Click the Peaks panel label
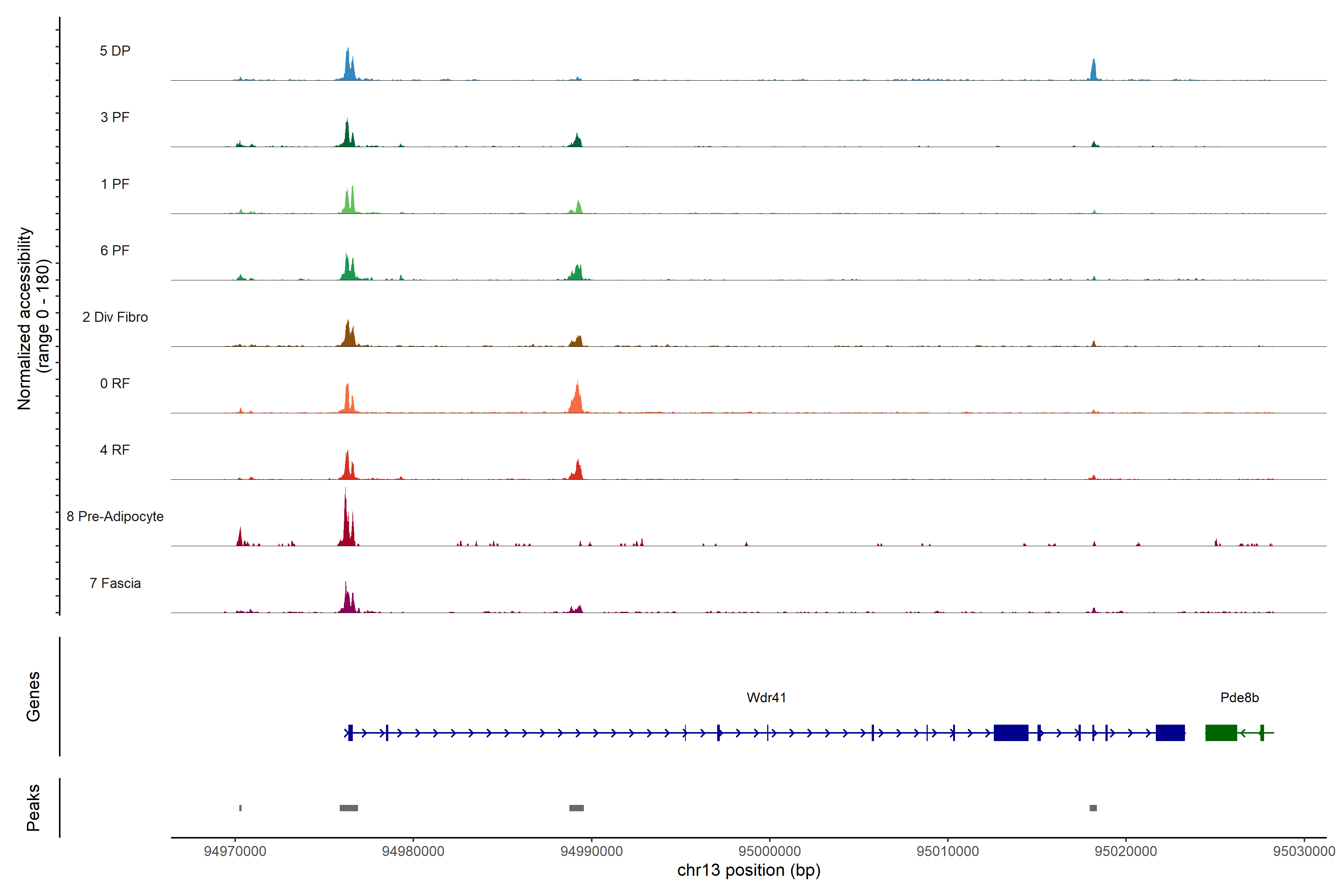Image resolution: width=1344 pixels, height=896 pixels. coord(33,808)
